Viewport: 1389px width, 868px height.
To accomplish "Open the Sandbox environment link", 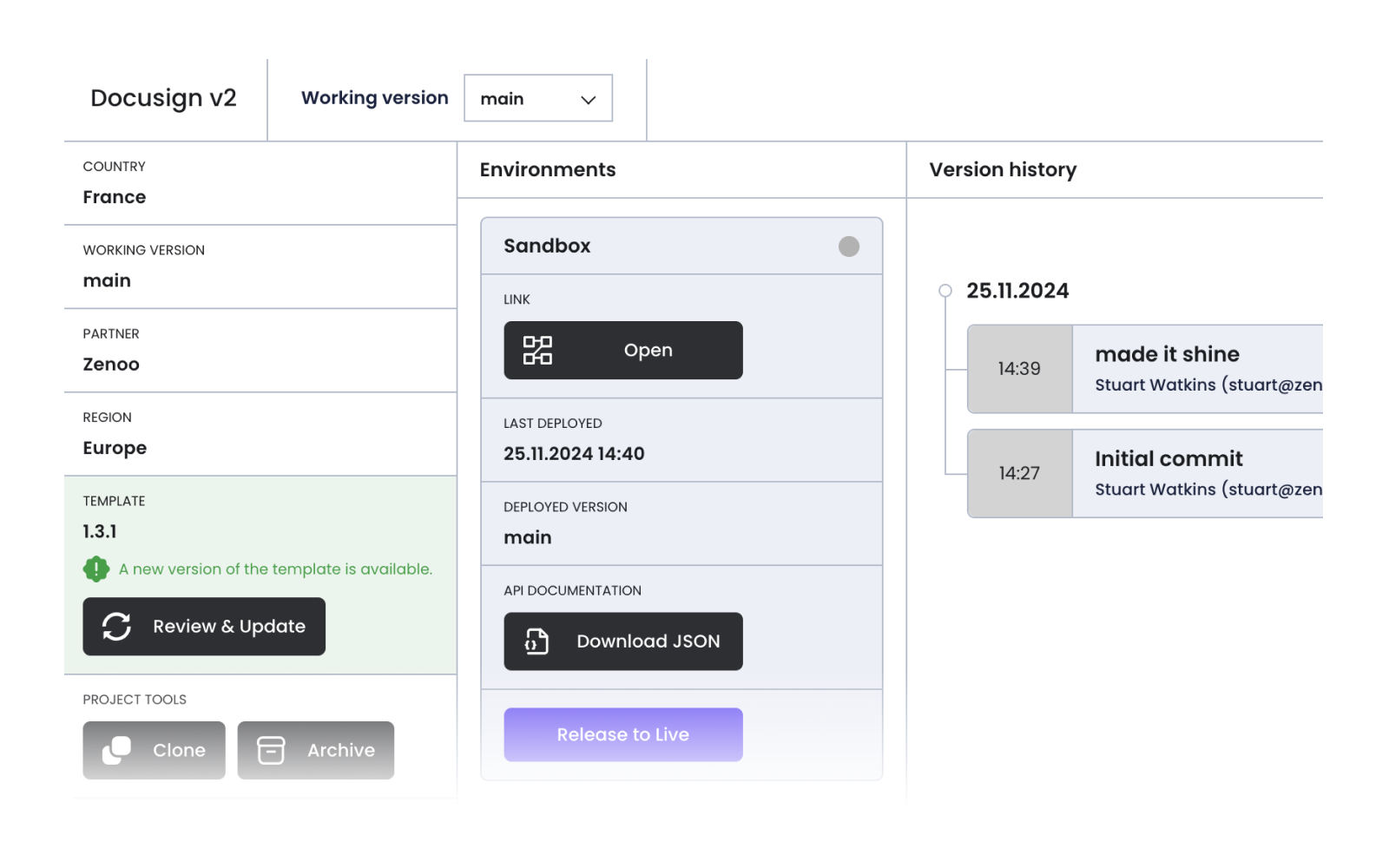I will click(x=622, y=350).
